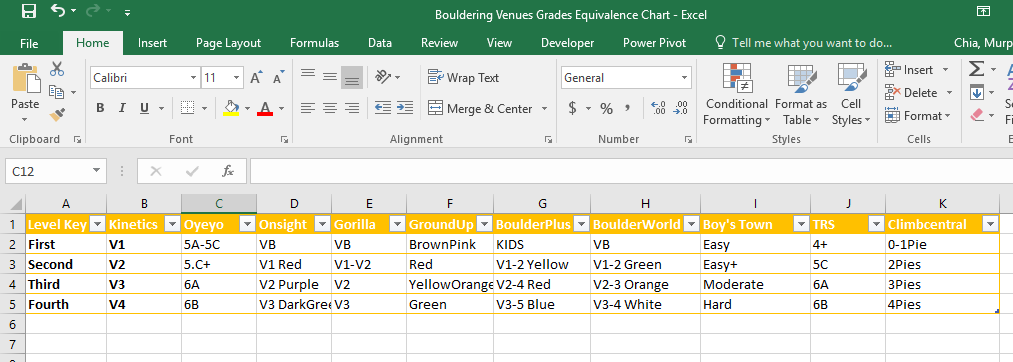Viewport: 1013px width, 362px height.
Task: Open the font size dropdown
Action: pyautogui.click(x=236, y=78)
